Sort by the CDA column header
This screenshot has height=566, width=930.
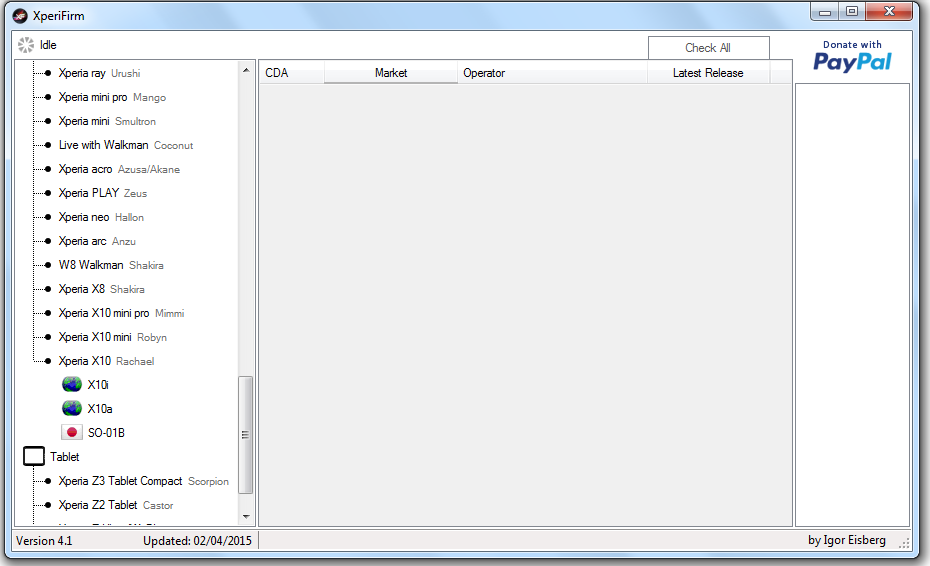click(x=291, y=73)
